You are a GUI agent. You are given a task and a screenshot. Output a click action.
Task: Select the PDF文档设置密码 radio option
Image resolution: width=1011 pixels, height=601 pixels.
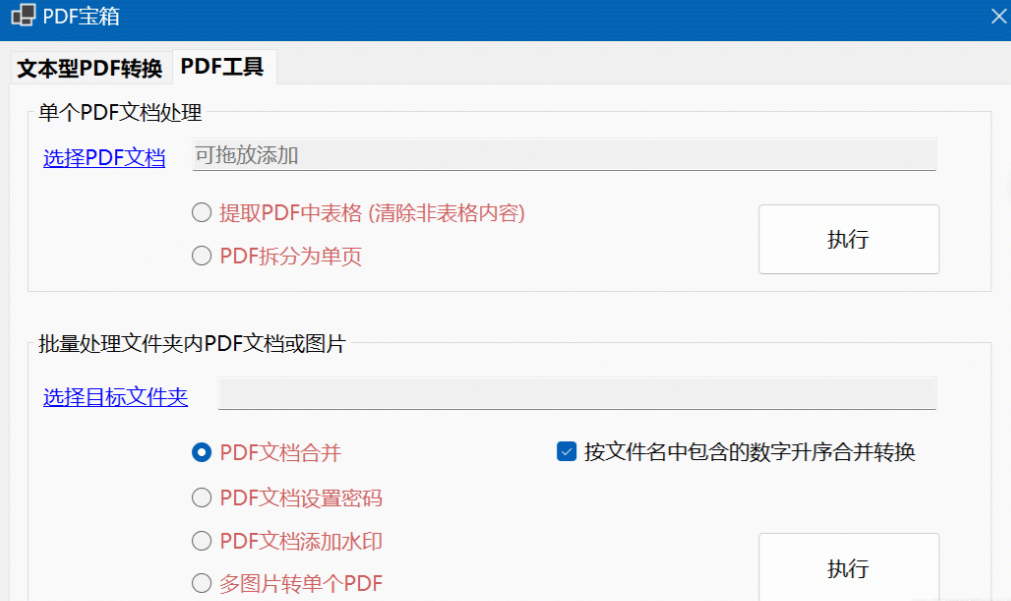[201, 497]
